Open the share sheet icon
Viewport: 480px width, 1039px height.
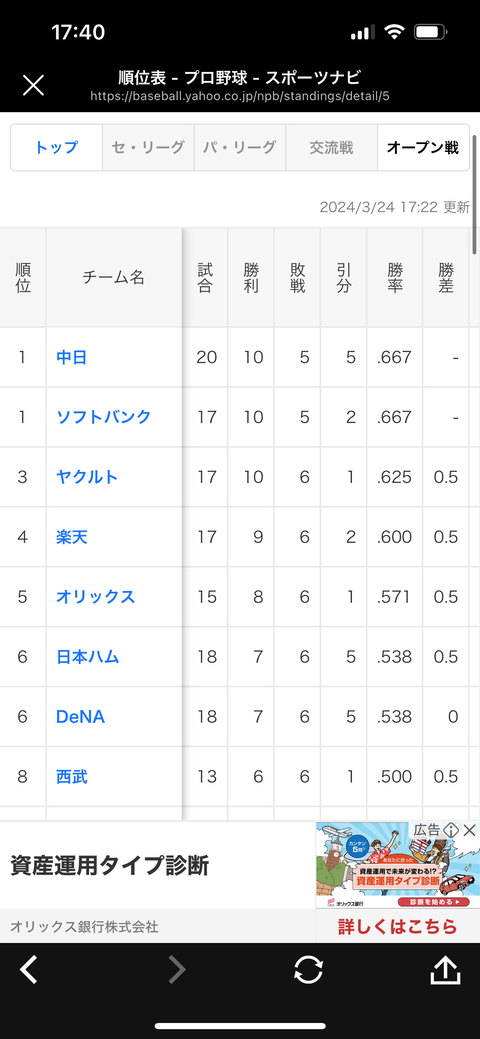click(446, 970)
